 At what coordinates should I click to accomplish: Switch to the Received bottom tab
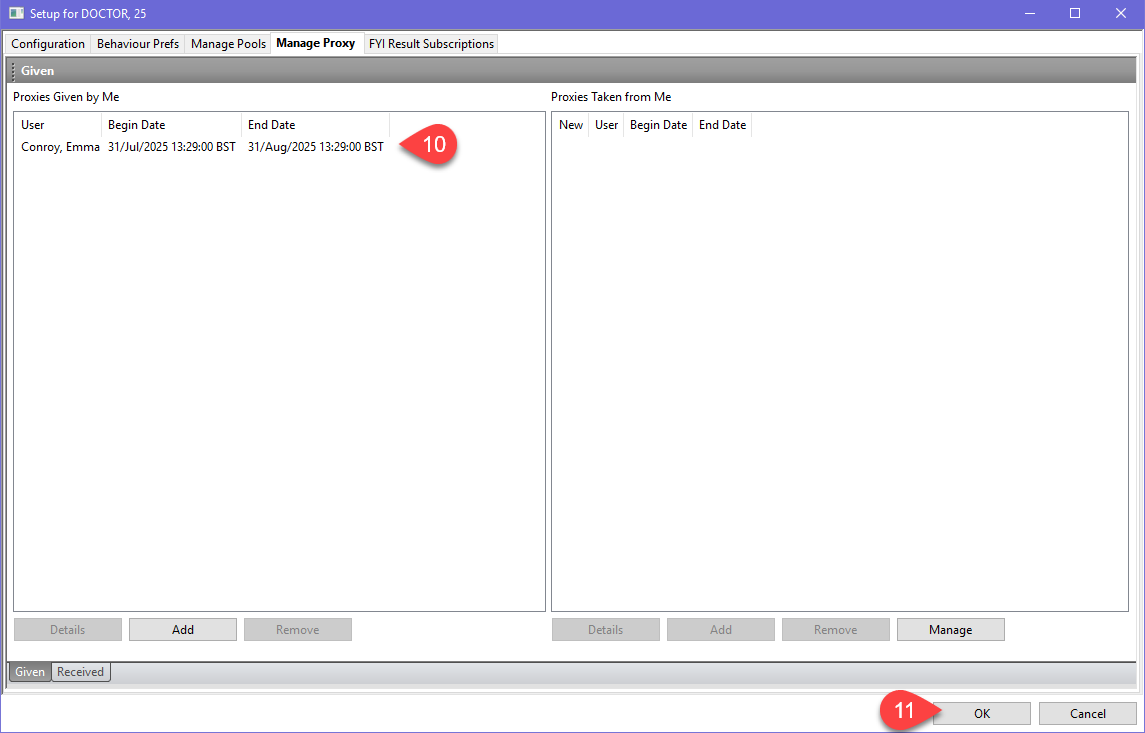point(80,672)
